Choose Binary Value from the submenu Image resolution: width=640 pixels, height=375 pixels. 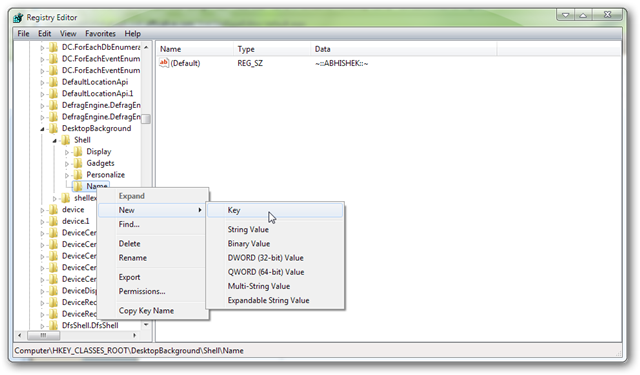tap(275, 244)
